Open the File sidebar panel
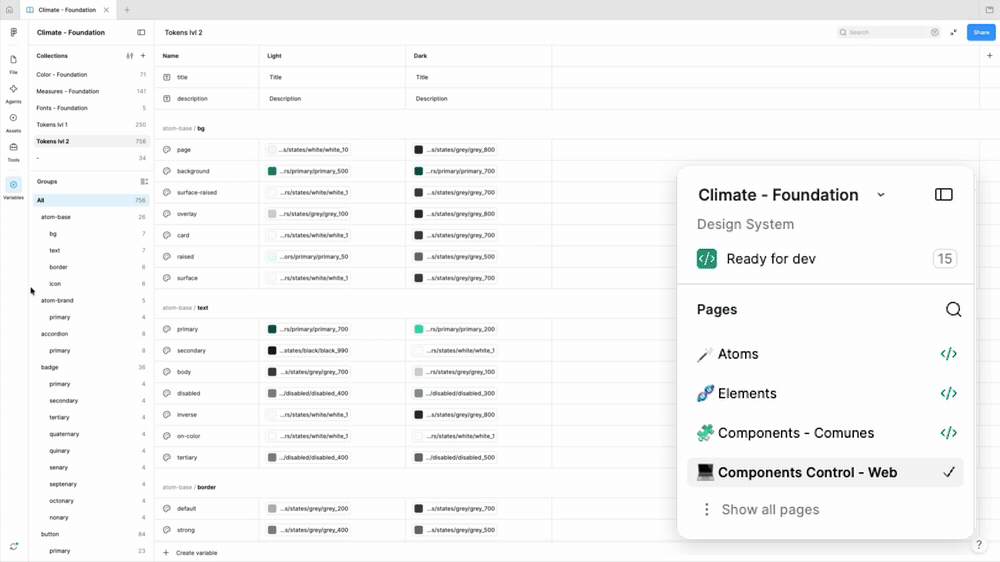 click(x=13, y=64)
